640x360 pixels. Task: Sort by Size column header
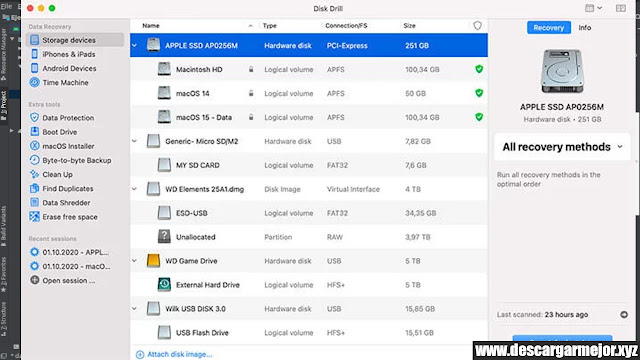click(409, 26)
